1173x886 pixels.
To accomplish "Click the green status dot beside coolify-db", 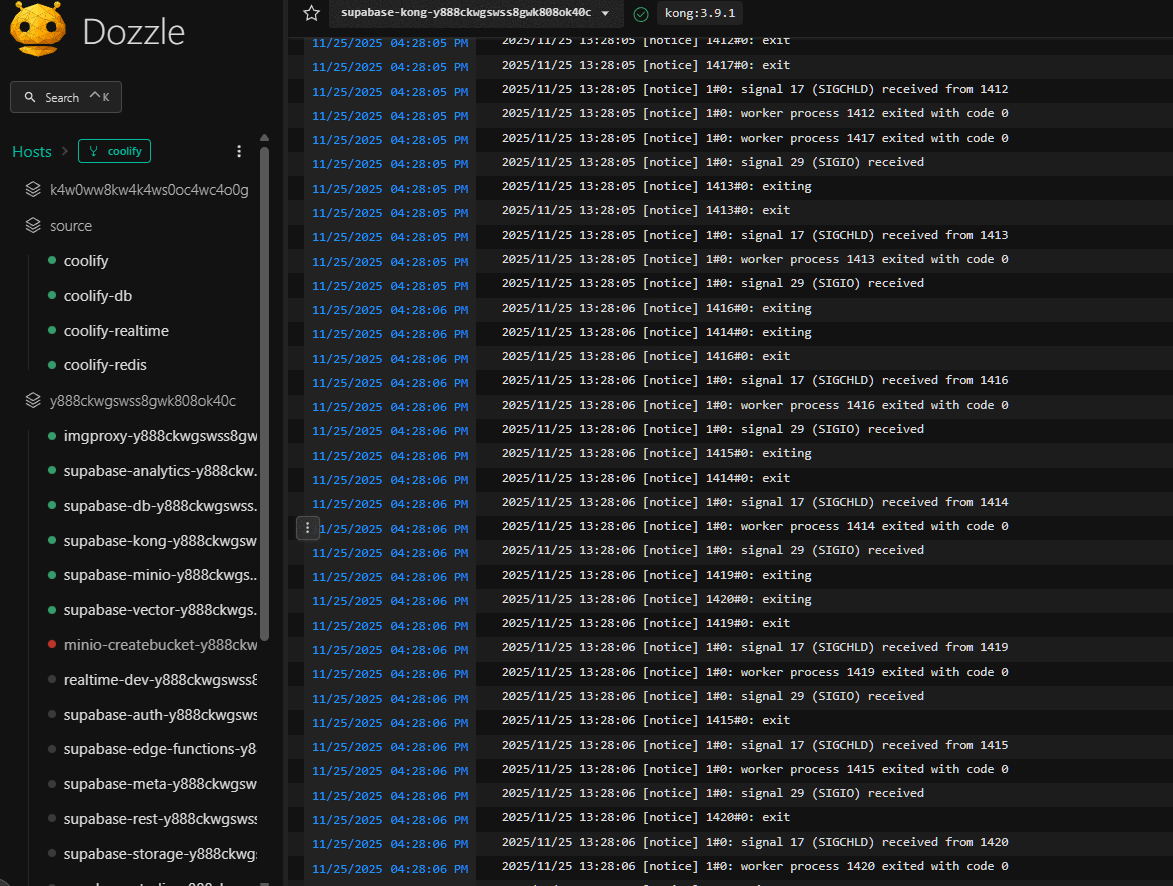I will (52, 296).
